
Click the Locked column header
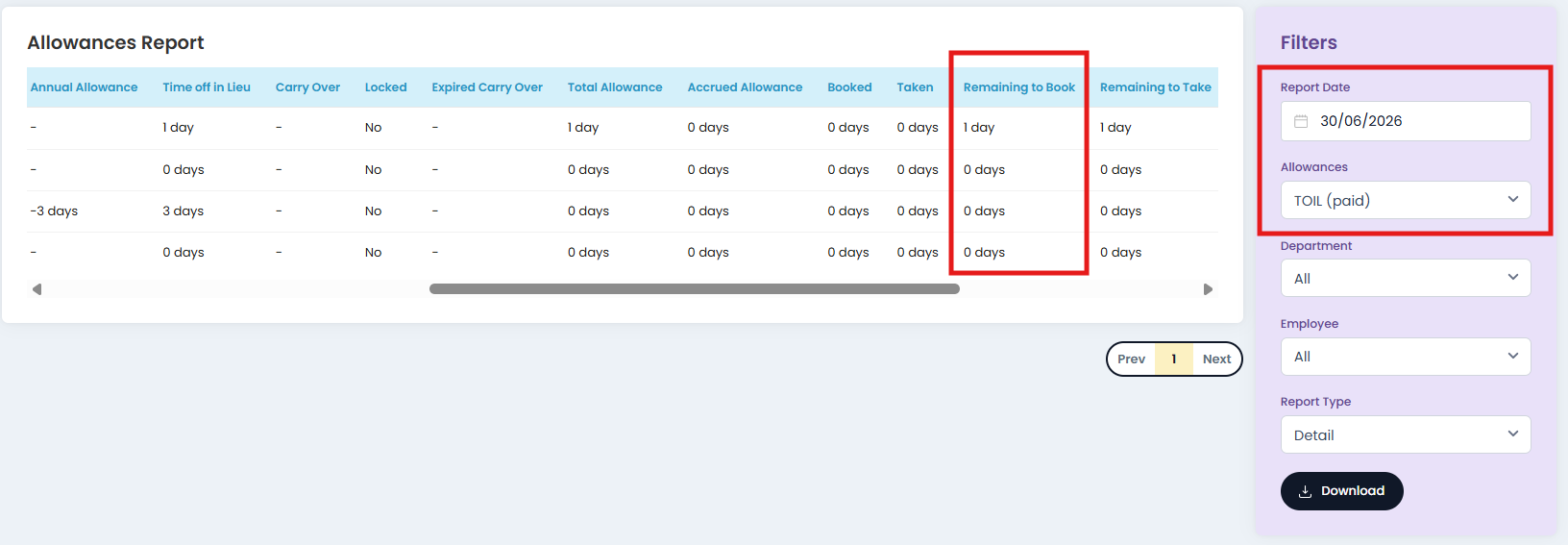pos(385,87)
